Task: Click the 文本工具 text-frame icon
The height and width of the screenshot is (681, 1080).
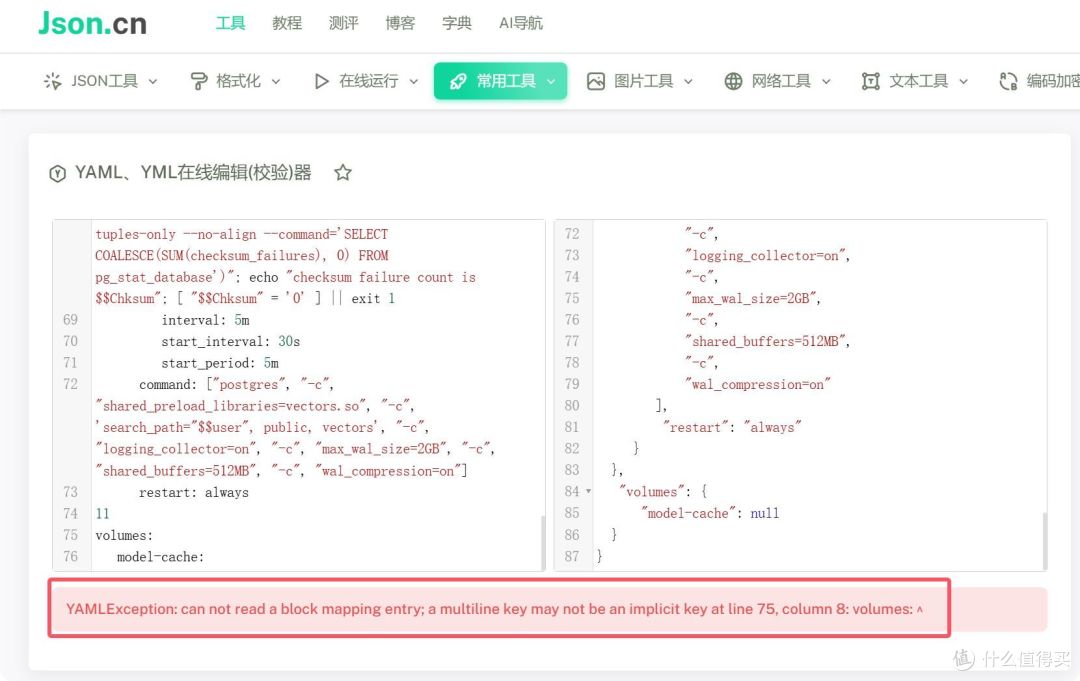Action: coord(871,81)
